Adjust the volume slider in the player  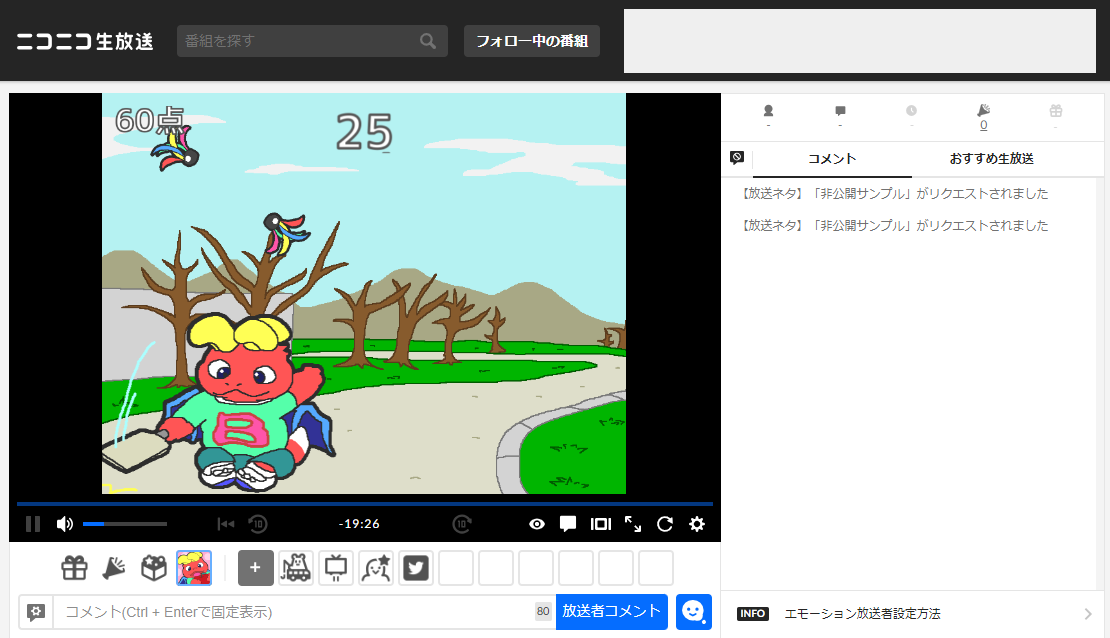pos(125,523)
